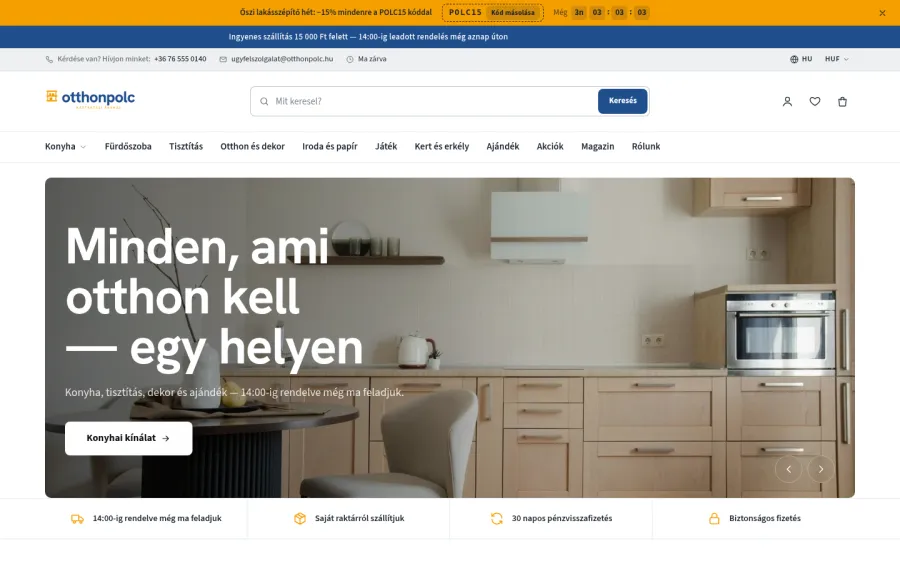Call the +36 76 555 0140 number
Viewport: 900px width, 563px height.
(x=180, y=59)
